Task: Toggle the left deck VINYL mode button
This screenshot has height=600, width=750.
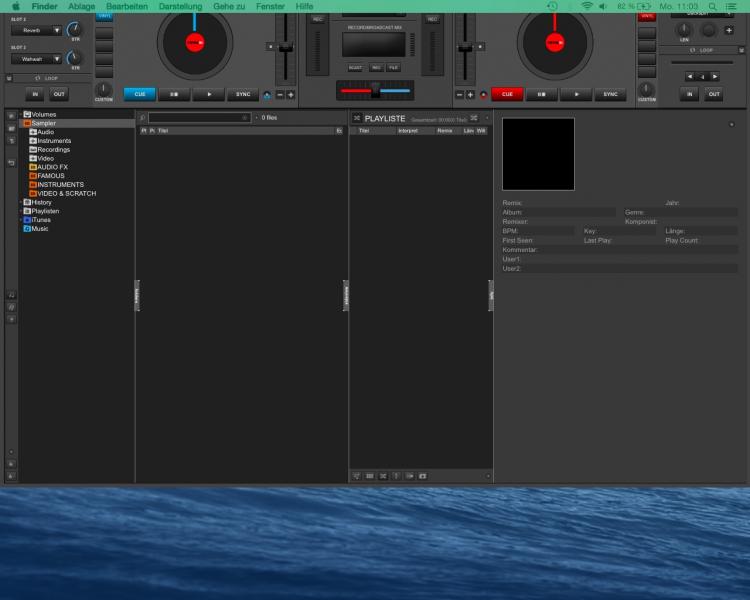Action: tap(104, 17)
